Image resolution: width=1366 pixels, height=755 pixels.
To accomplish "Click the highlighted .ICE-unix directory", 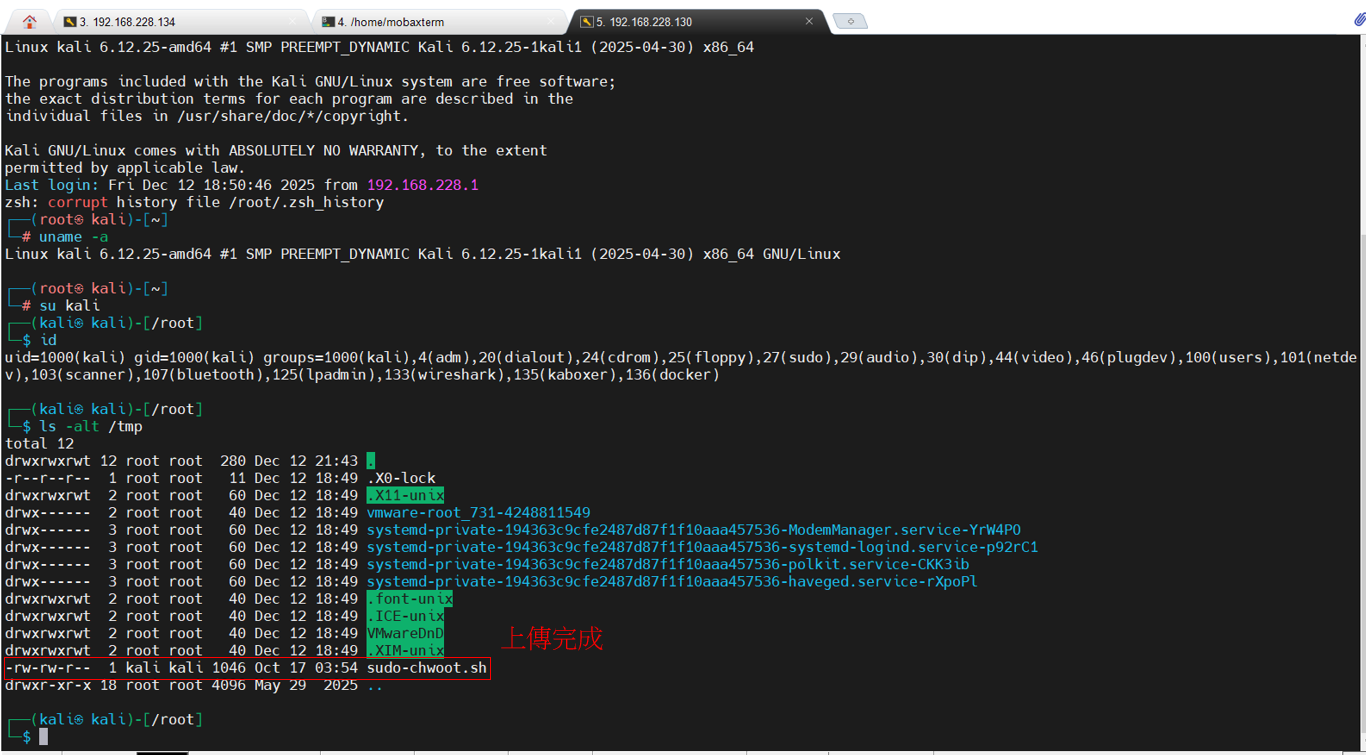I will (405, 616).
